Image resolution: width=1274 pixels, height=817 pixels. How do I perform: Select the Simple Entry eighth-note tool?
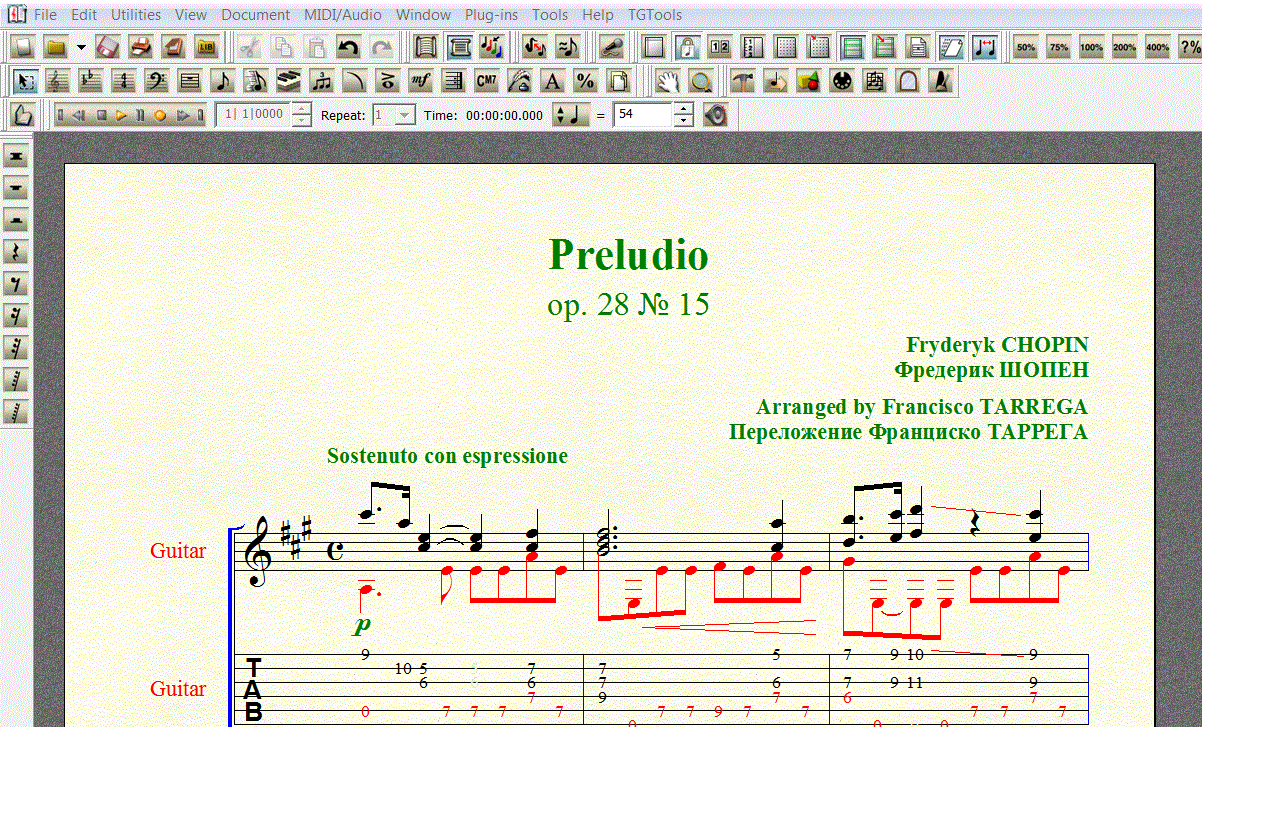(223, 81)
